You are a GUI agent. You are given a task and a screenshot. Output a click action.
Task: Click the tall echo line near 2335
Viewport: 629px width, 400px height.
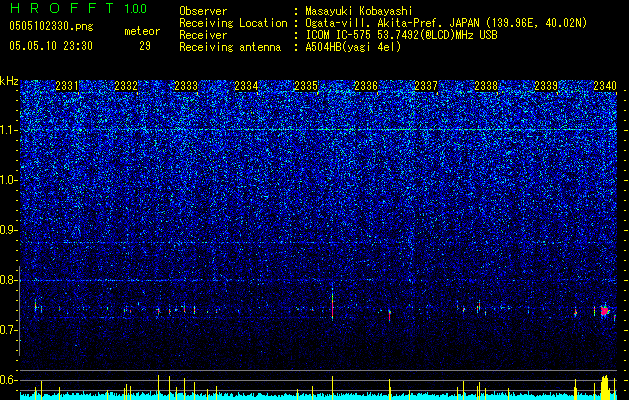pyautogui.click(x=333, y=304)
